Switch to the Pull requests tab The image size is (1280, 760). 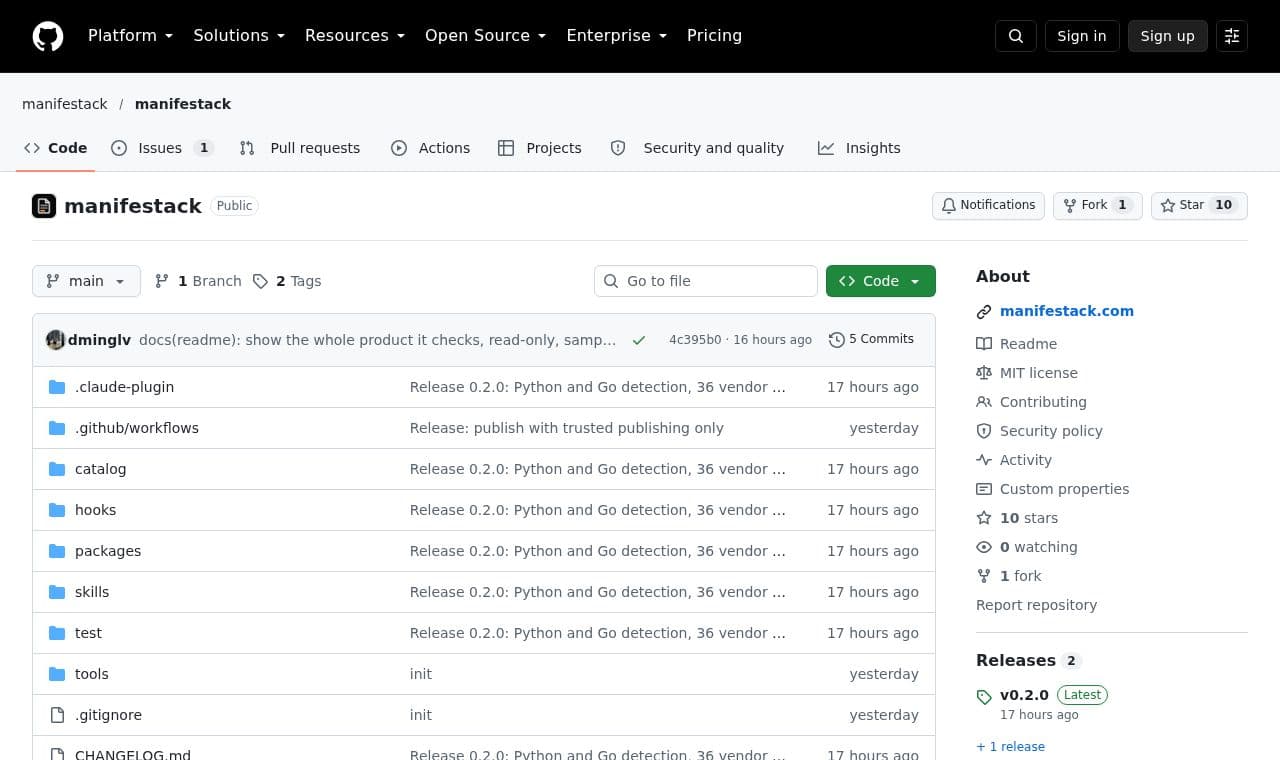click(300, 148)
